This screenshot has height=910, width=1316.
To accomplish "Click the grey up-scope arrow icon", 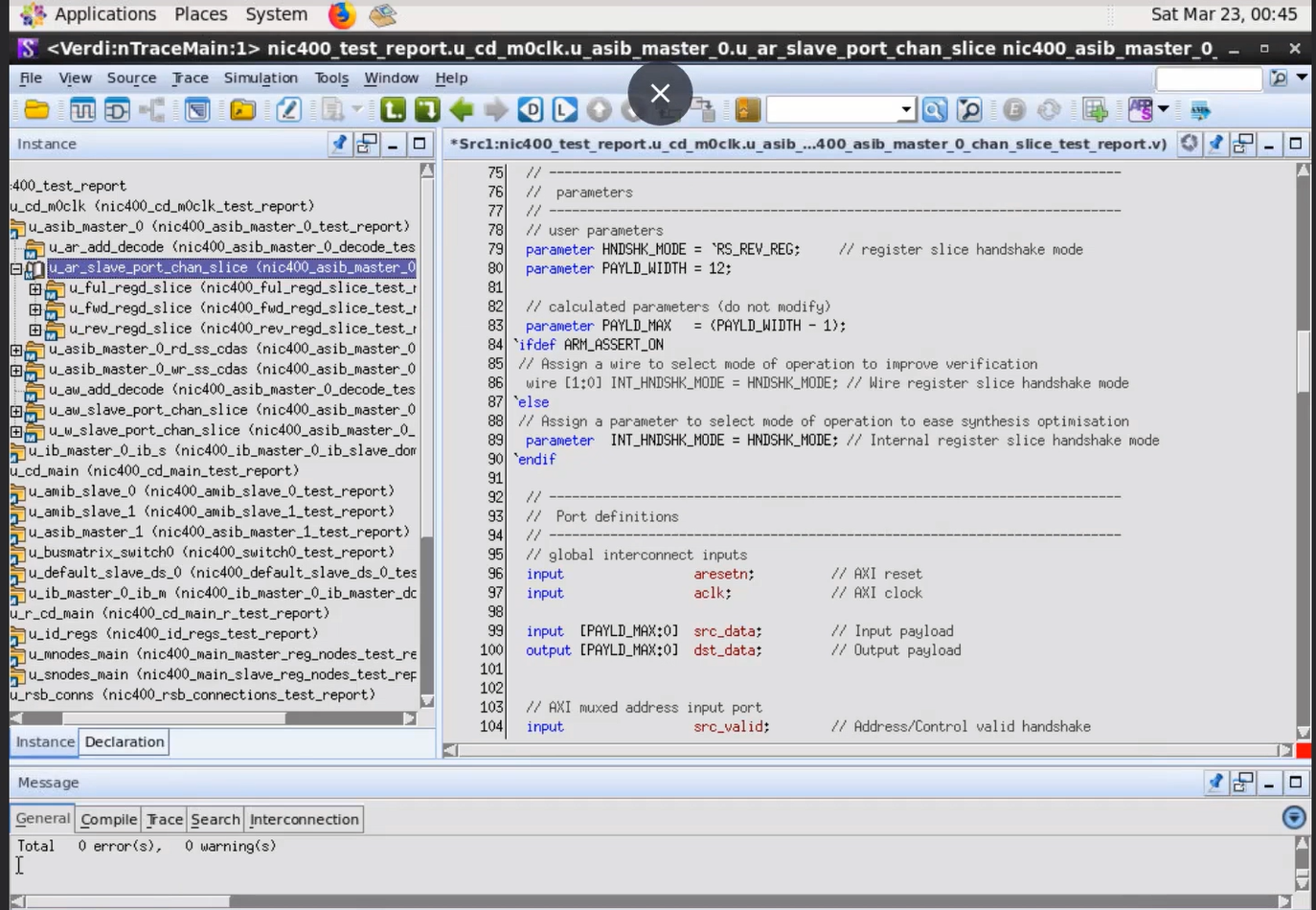I will [600, 110].
